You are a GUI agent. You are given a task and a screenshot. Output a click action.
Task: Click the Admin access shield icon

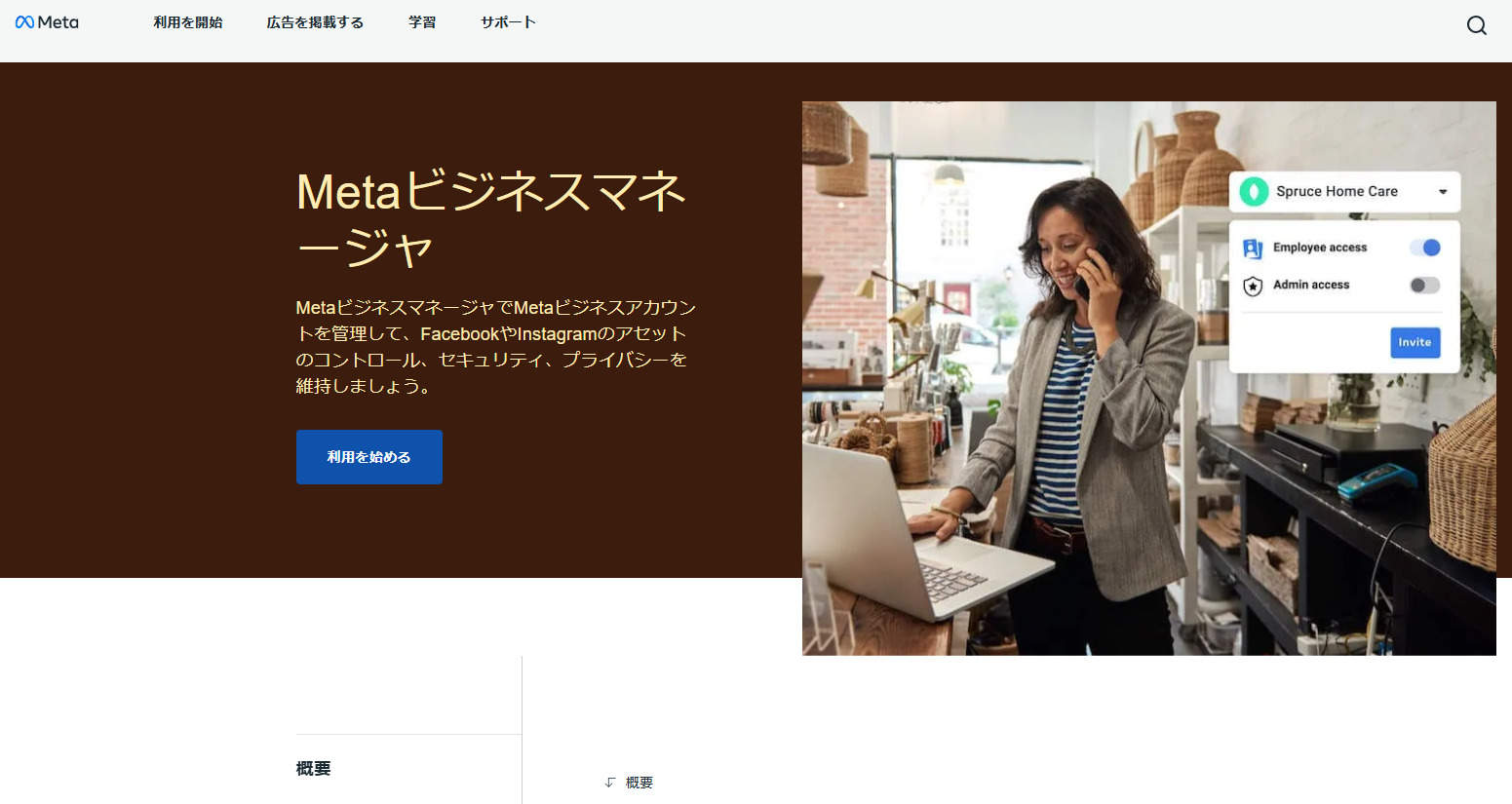(1253, 286)
